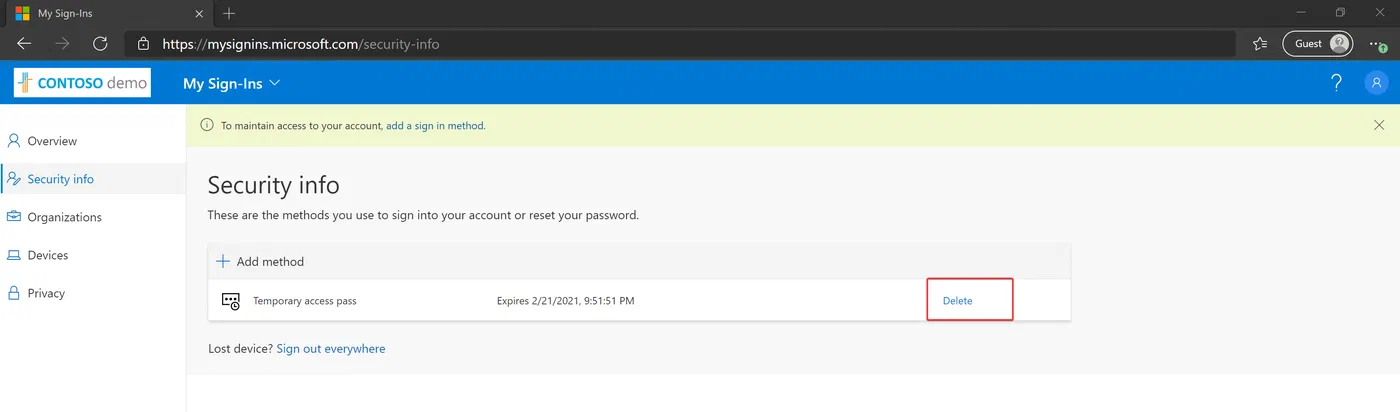This screenshot has height=412, width=1400.
Task: Click the Privacy lock icon
Action: click(14, 293)
